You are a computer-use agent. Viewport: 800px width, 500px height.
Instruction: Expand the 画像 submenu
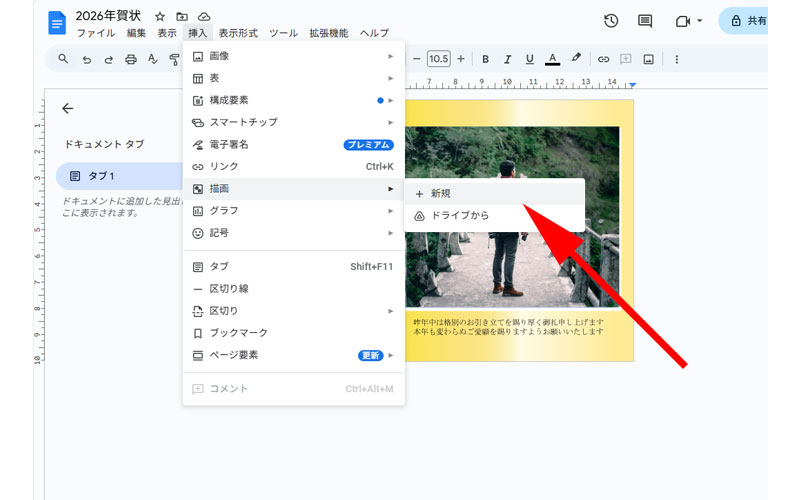point(293,56)
